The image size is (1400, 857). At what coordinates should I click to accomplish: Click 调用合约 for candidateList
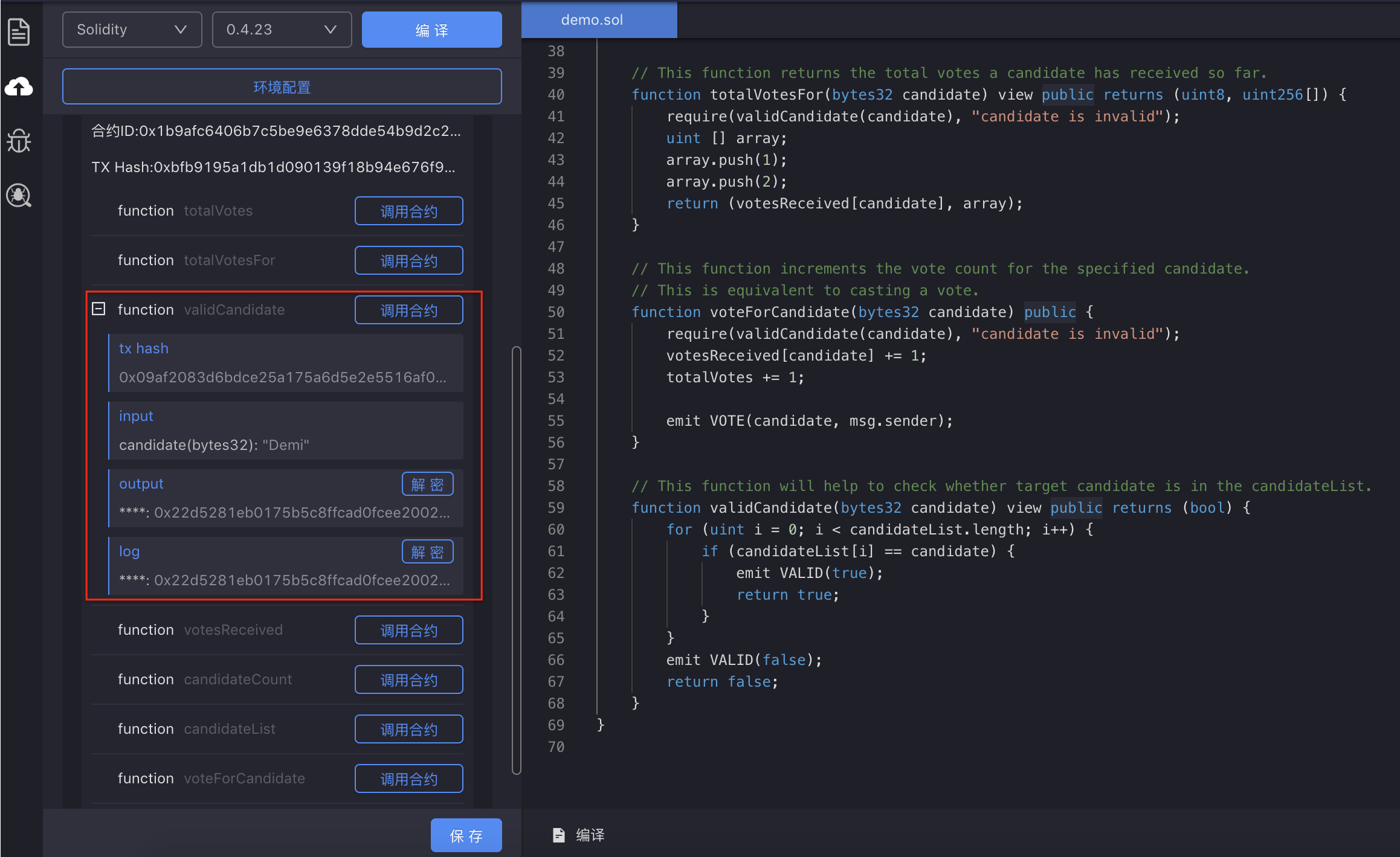(408, 729)
